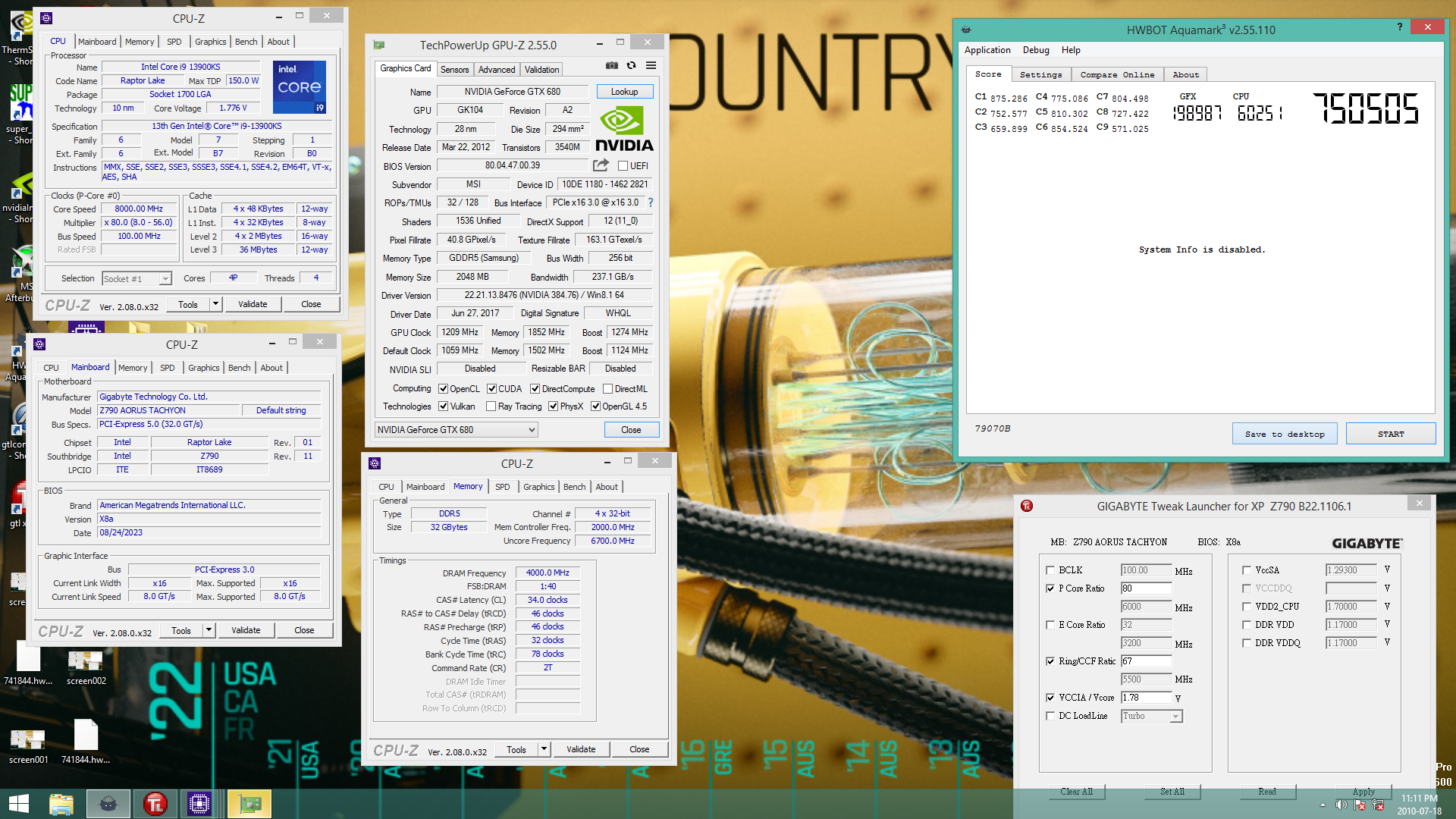Open the Help menu in HWBOT Aquamark

[1071, 50]
